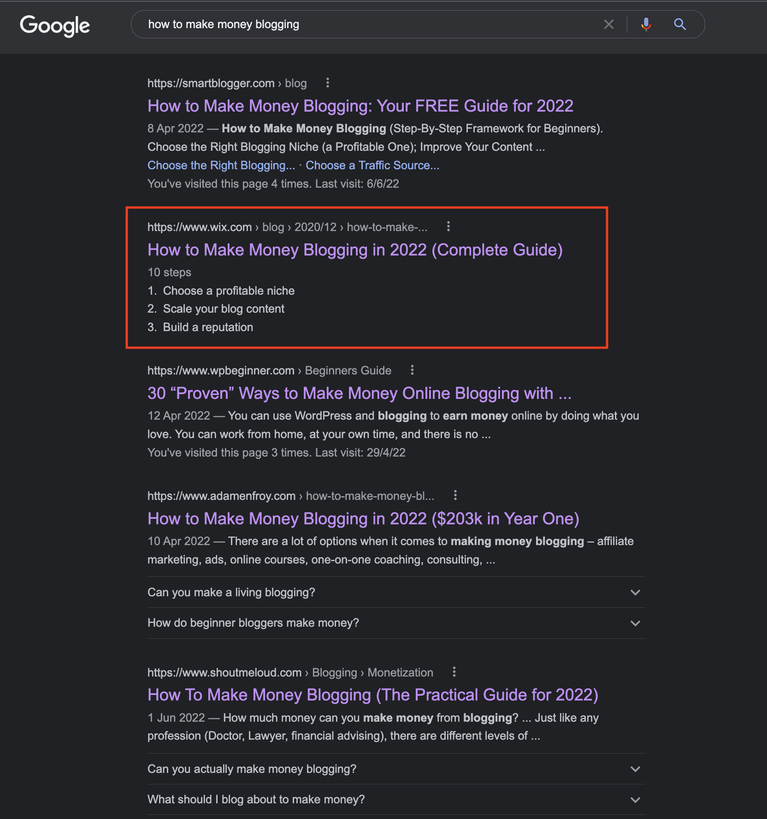Expand "Can you actually make money blogging?"

tap(396, 769)
